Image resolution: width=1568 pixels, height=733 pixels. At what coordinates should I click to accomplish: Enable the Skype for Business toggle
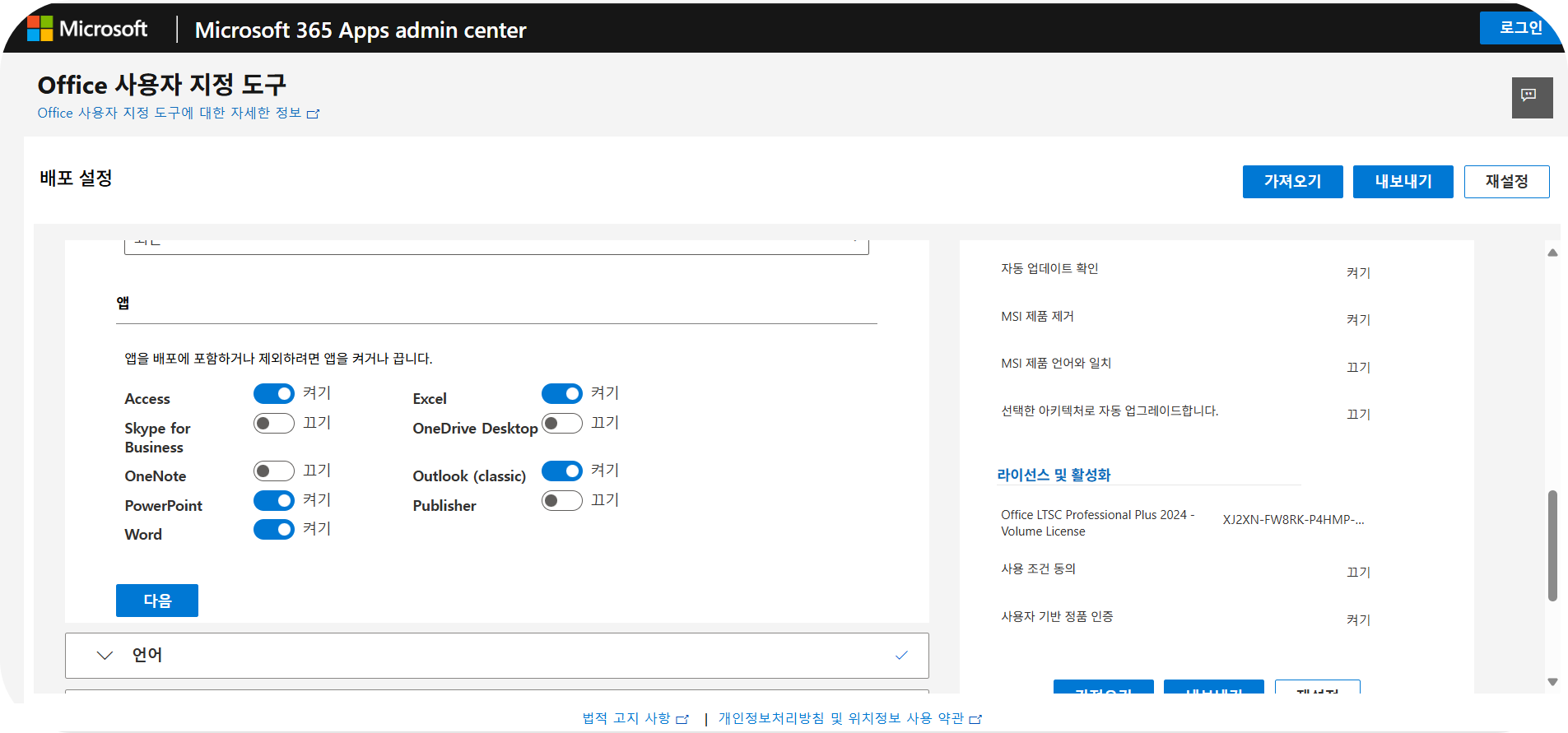click(x=274, y=424)
